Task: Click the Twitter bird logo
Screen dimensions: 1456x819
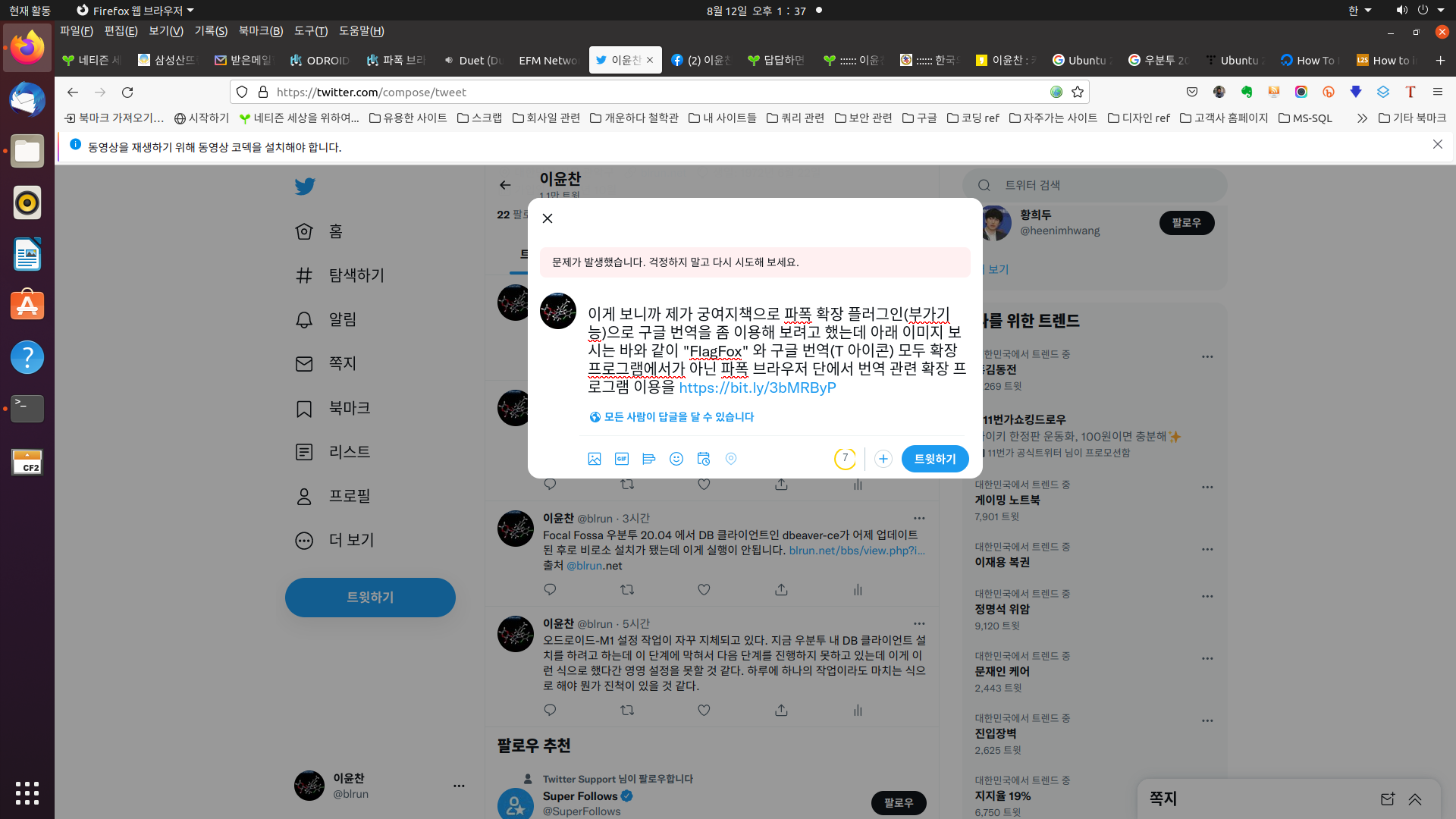Action: coord(305,187)
